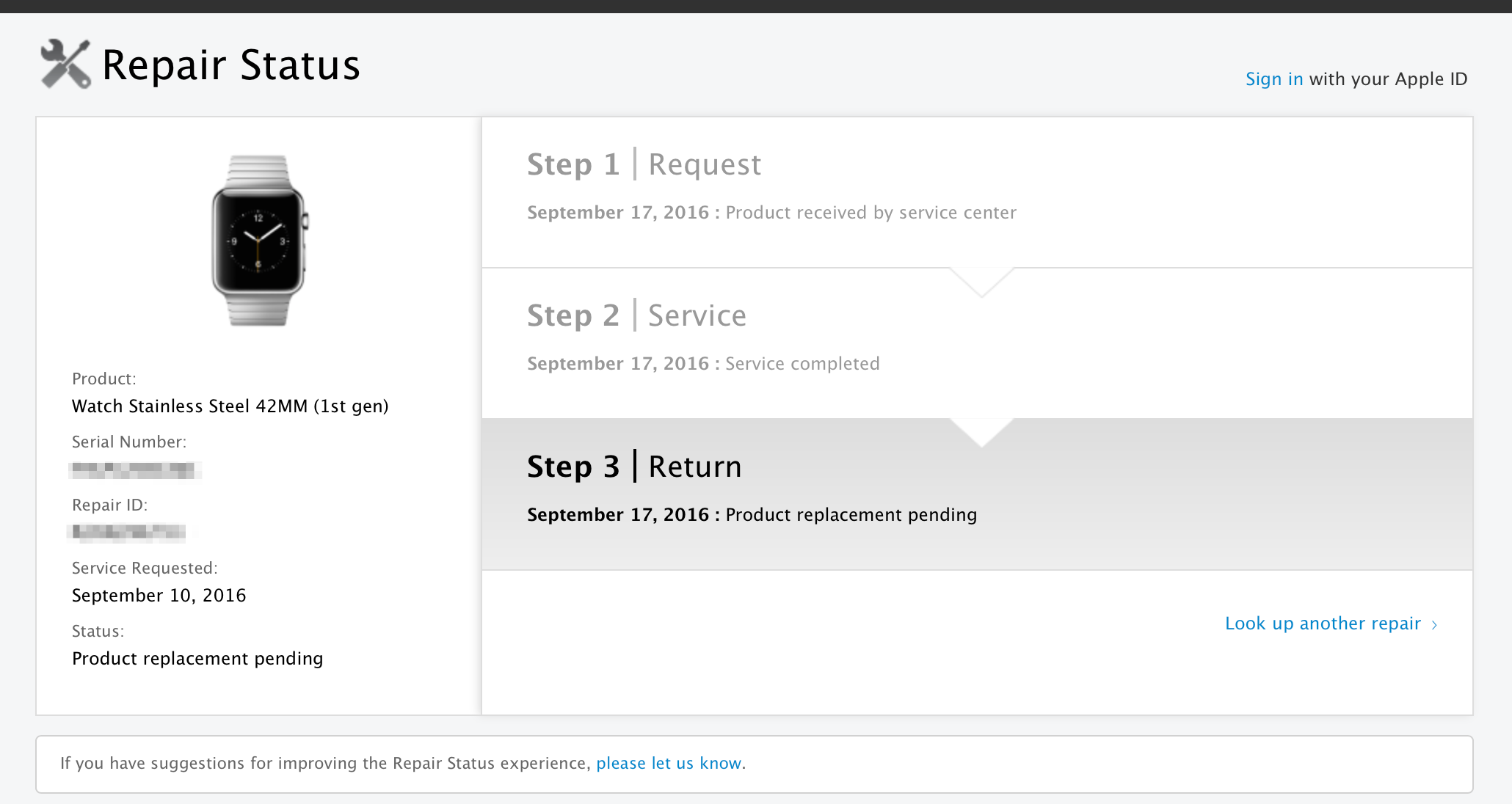The width and height of the screenshot is (1512, 804).
Task: Click Service Requested date September 10, 2016
Action: [x=159, y=596]
